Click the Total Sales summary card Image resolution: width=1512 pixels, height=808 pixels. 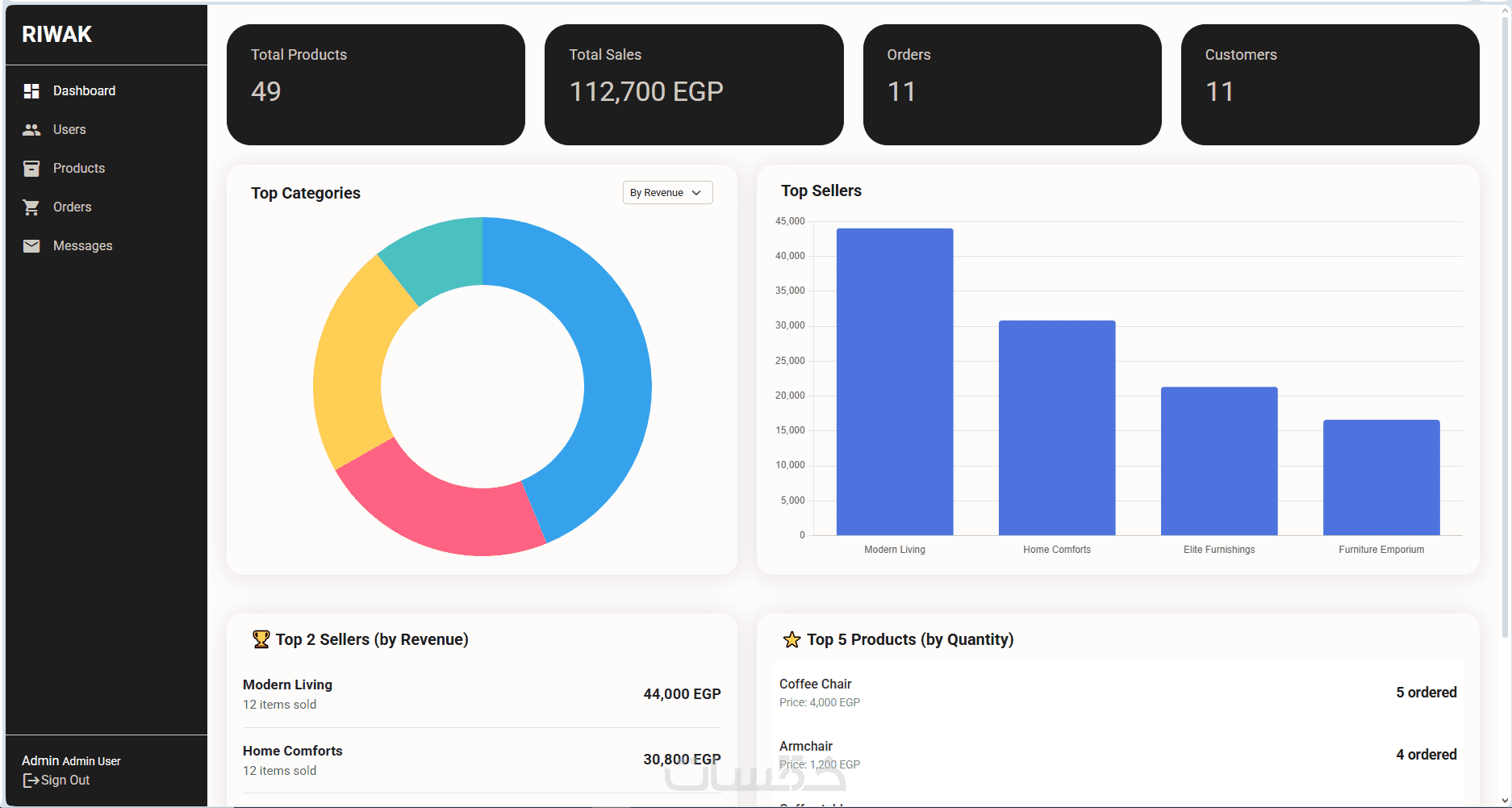(x=694, y=85)
